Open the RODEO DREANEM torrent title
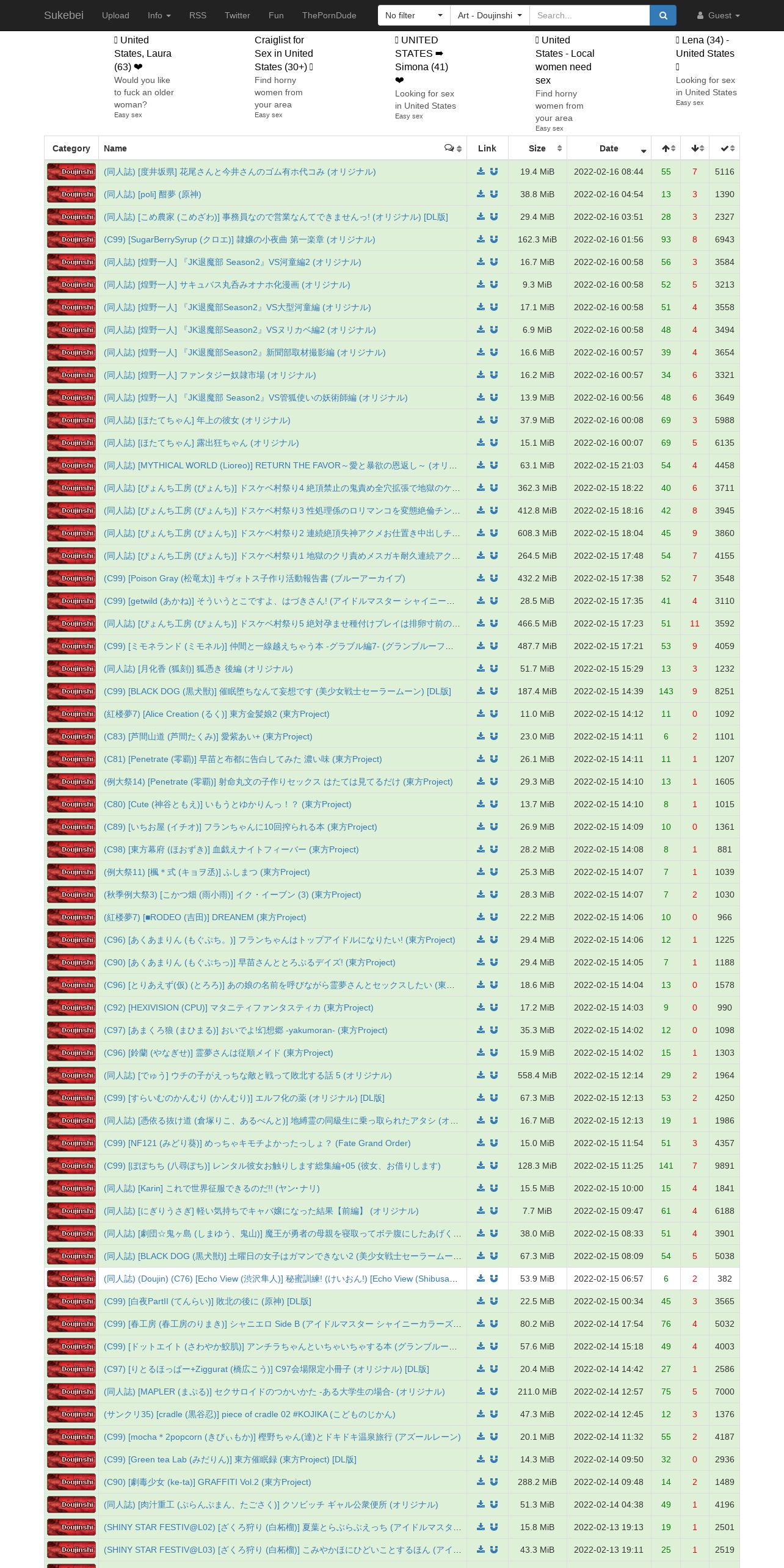This screenshot has height=1568, width=784. click(205, 917)
